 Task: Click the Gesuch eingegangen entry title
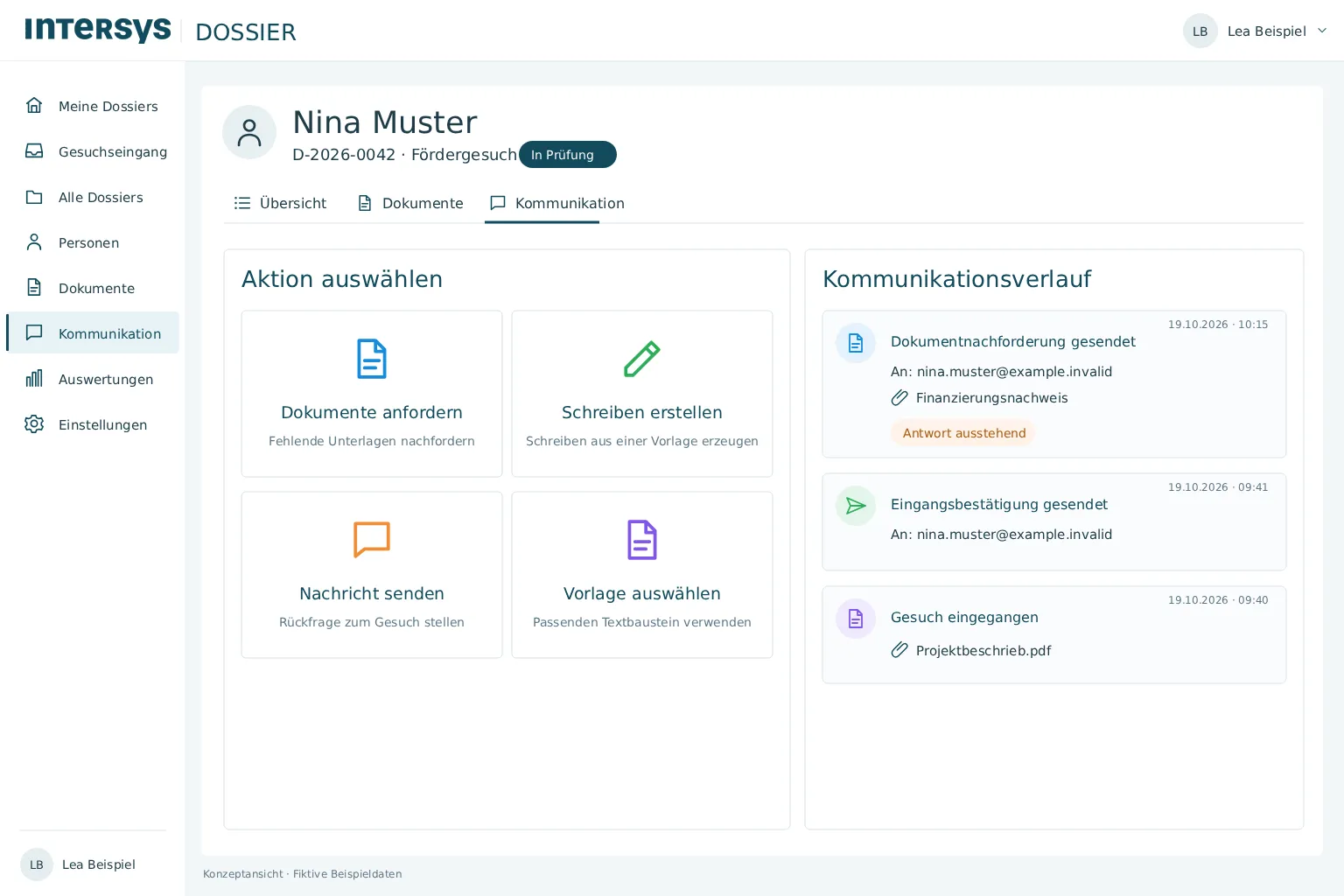pyautogui.click(x=964, y=617)
